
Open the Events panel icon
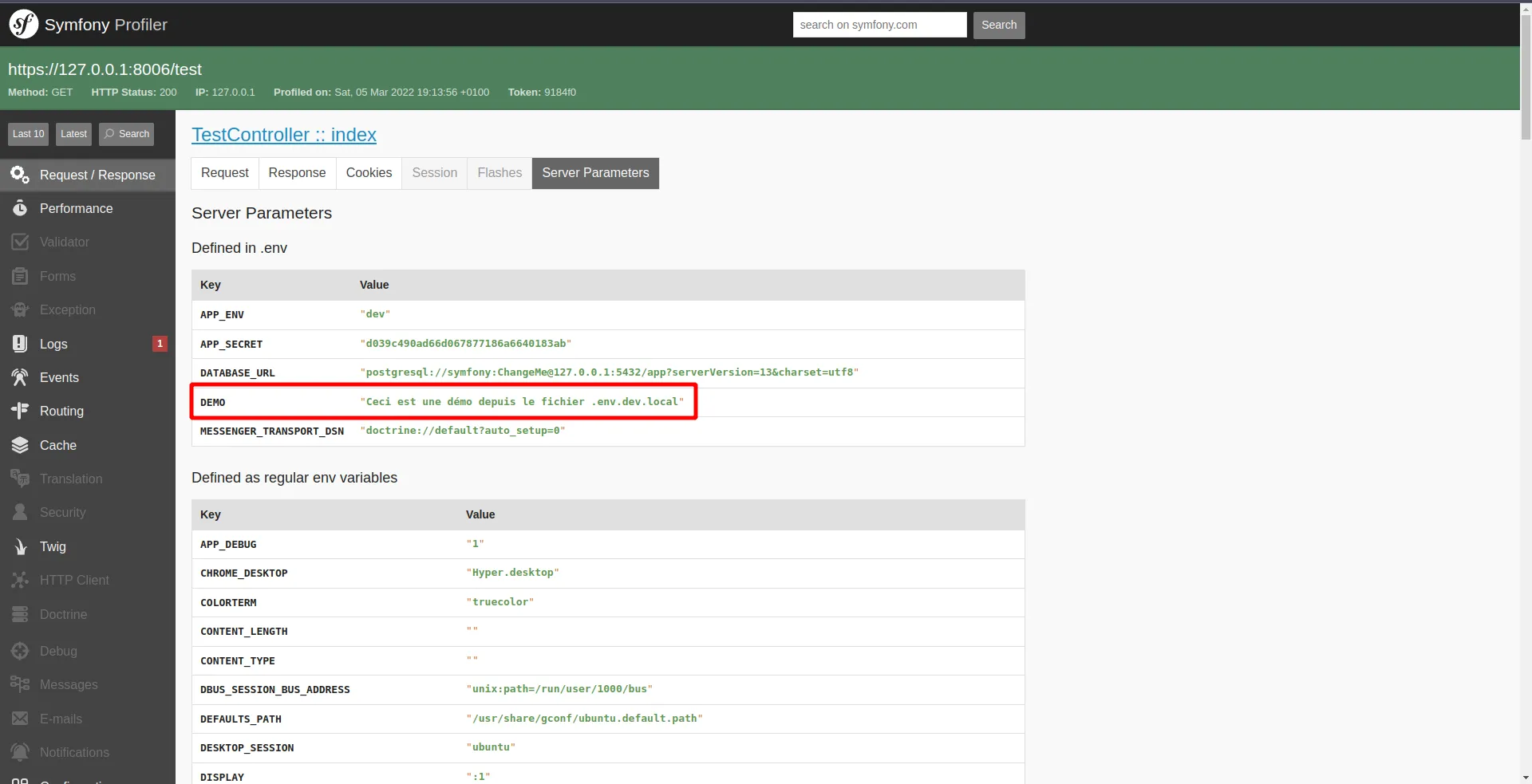[x=20, y=377]
